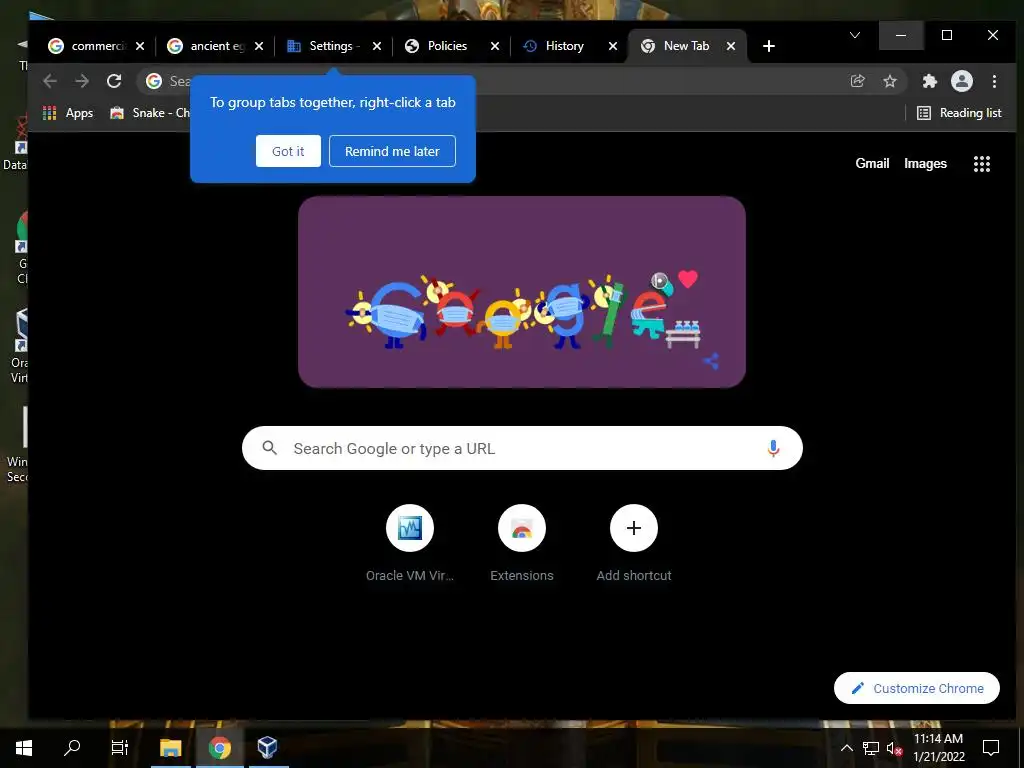Image resolution: width=1024 pixels, height=768 pixels.
Task: Click the Google Doodle image
Action: [x=522, y=292]
